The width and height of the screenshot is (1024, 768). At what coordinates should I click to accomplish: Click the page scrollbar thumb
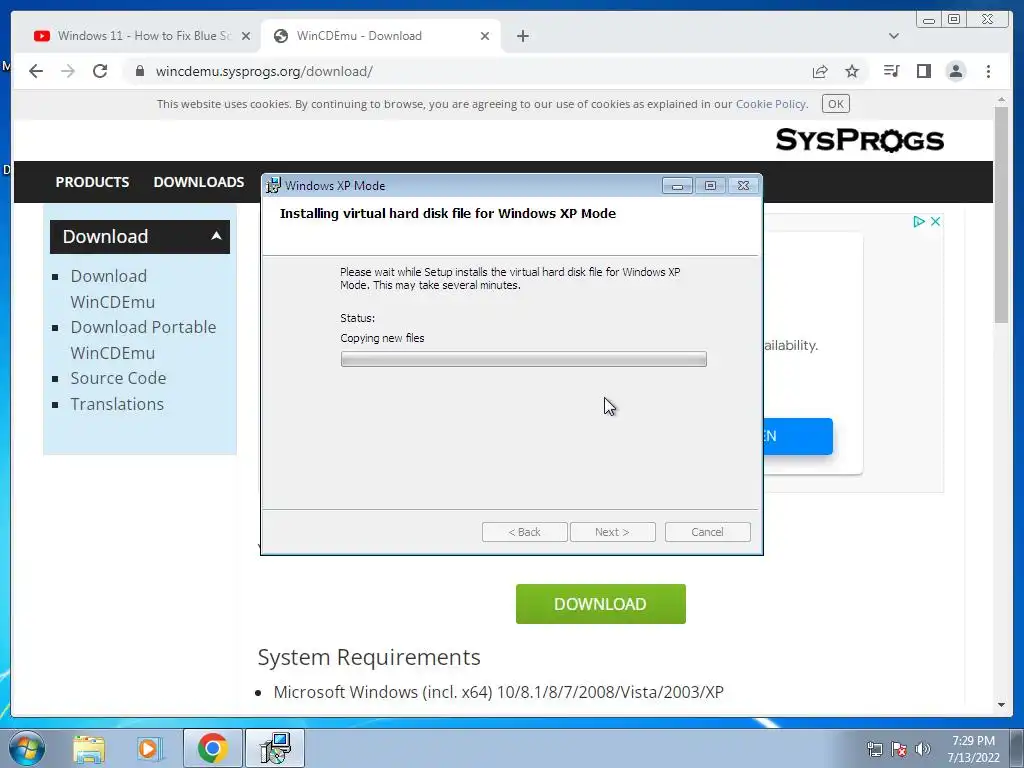1001,214
